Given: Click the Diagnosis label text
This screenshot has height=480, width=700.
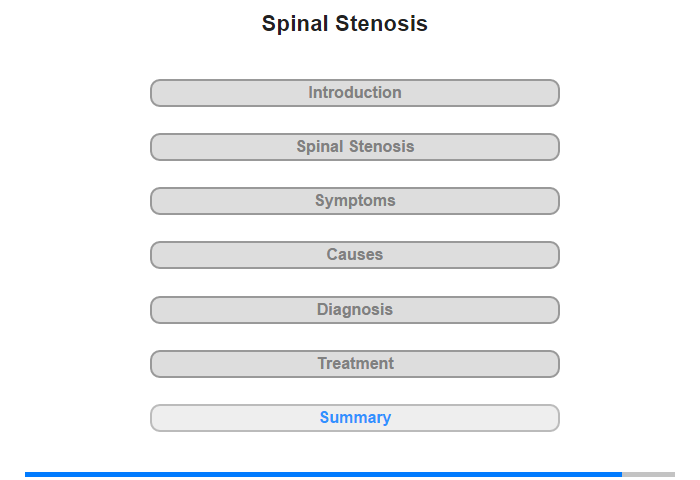Looking at the screenshot, I should (x=355, y=309).
